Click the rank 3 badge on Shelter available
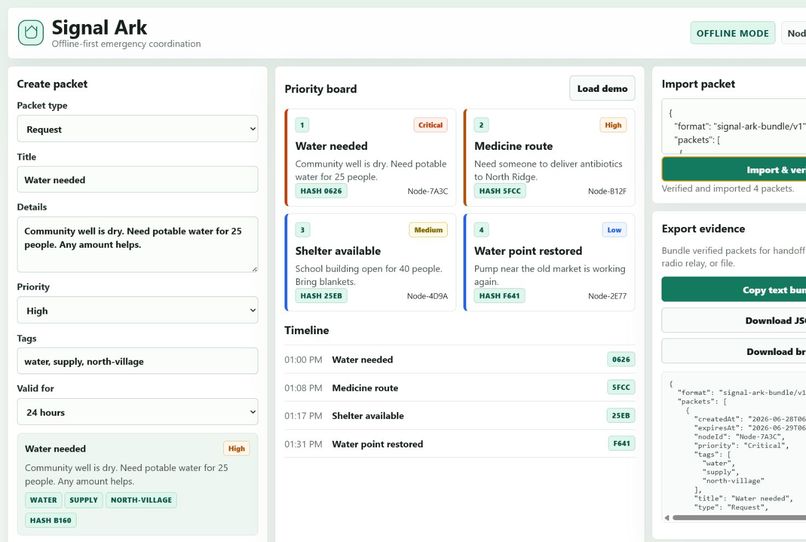 click(302, 230)
